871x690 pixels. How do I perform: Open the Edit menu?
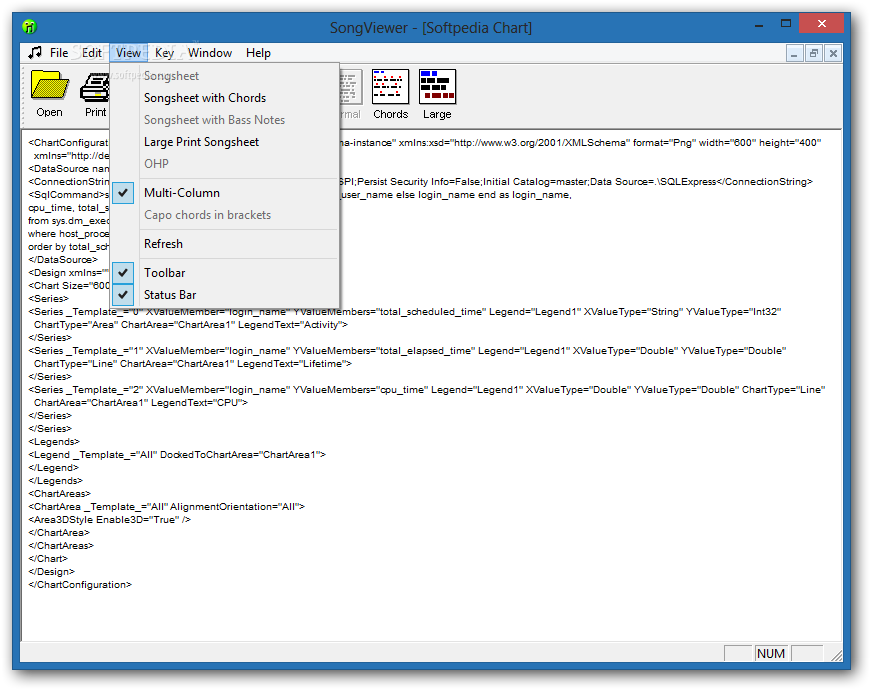pos(92,53)
